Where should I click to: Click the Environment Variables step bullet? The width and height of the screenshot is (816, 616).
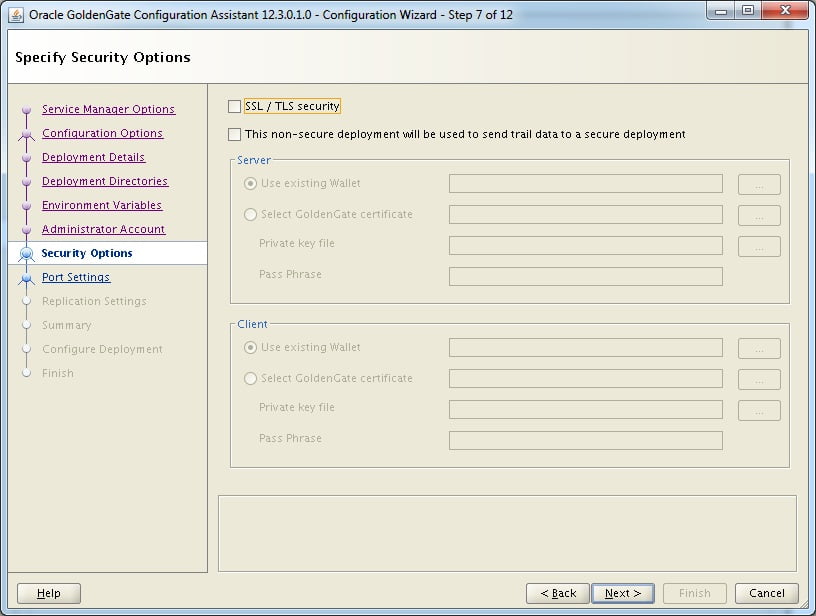[x=27, y=206]
